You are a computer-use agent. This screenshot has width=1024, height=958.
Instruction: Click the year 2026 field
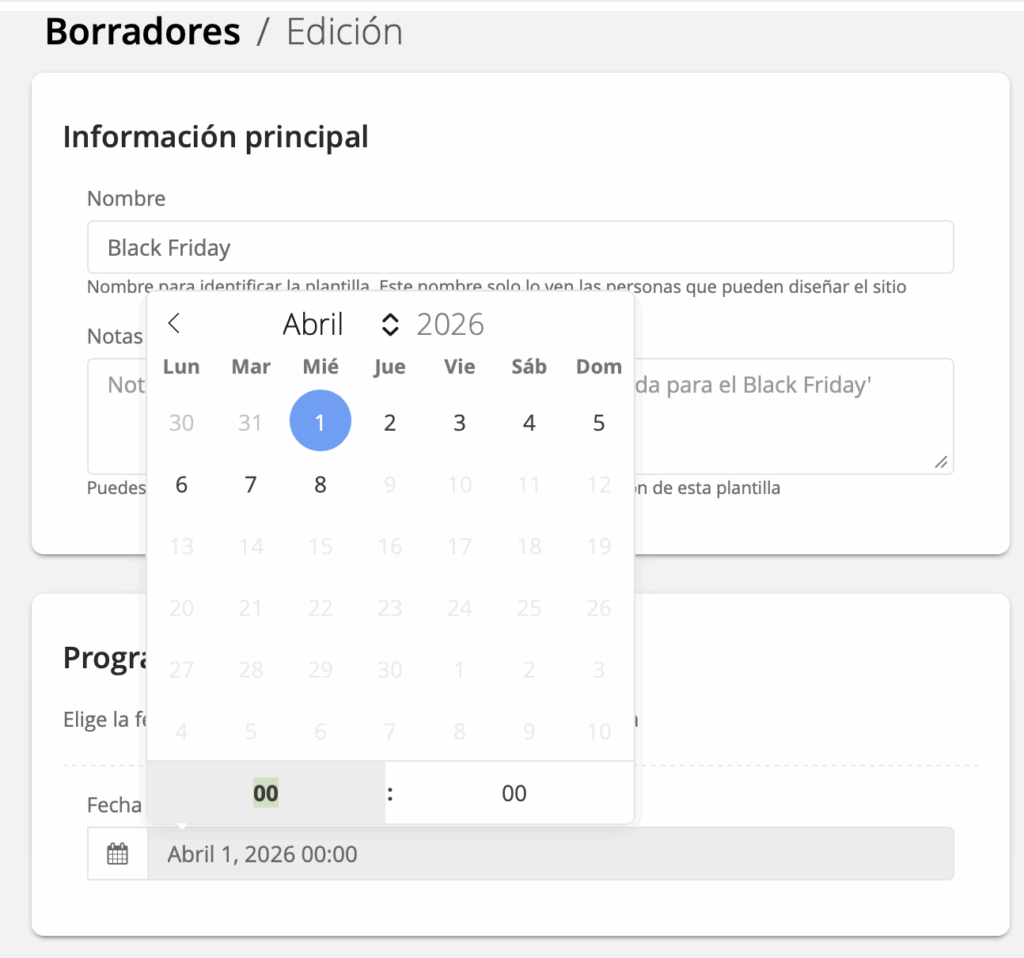(451, 324)
